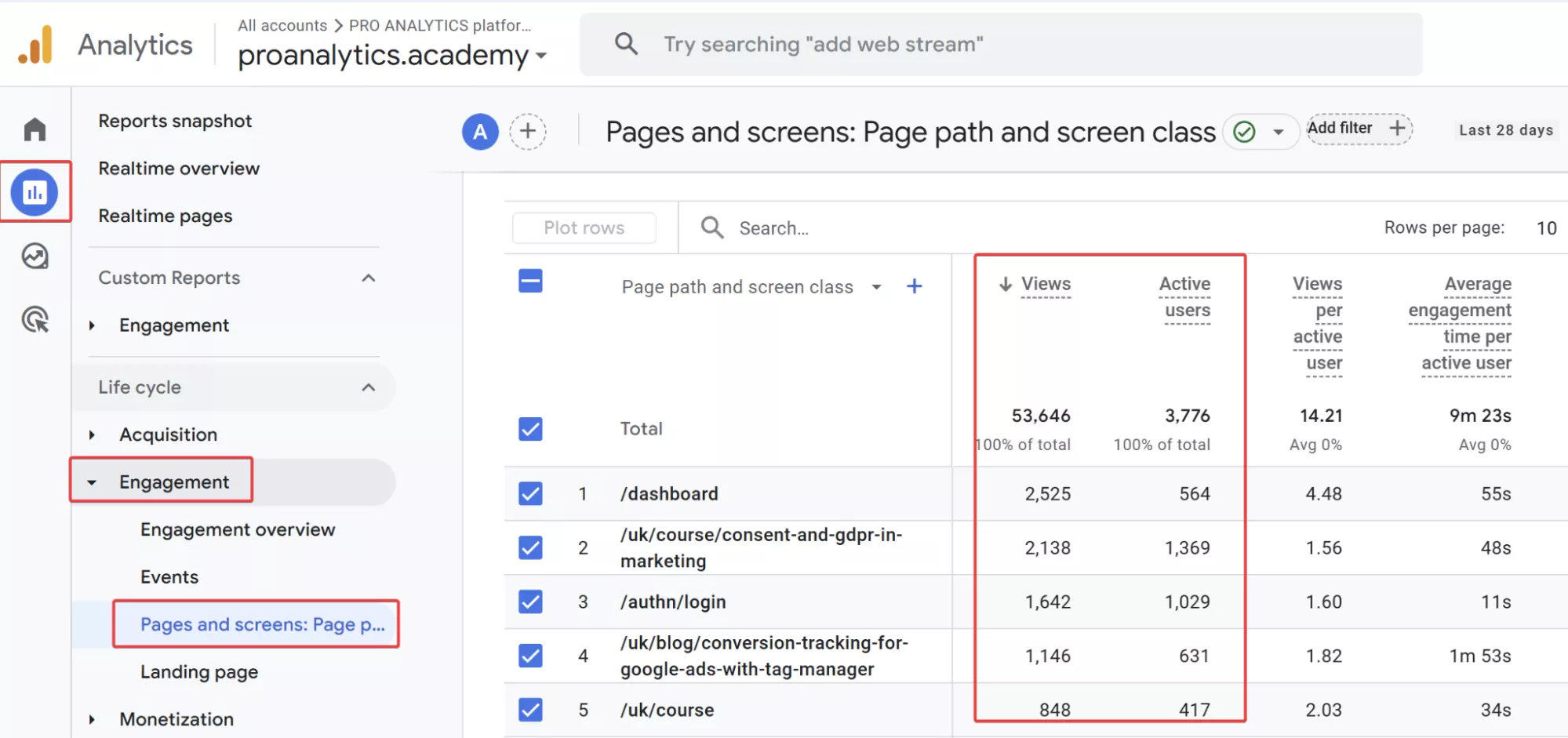Open Realtime pages

pos(166,216)
